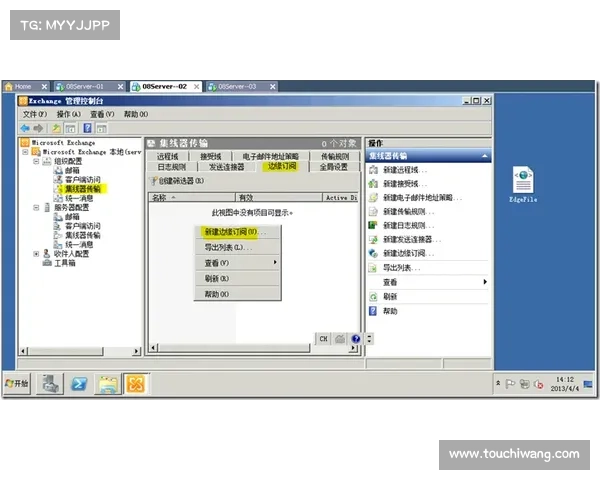Click the Back arrow toolbar icon
Screen dimensions: 600x480
pyautogui.click(x=25, y=128)
